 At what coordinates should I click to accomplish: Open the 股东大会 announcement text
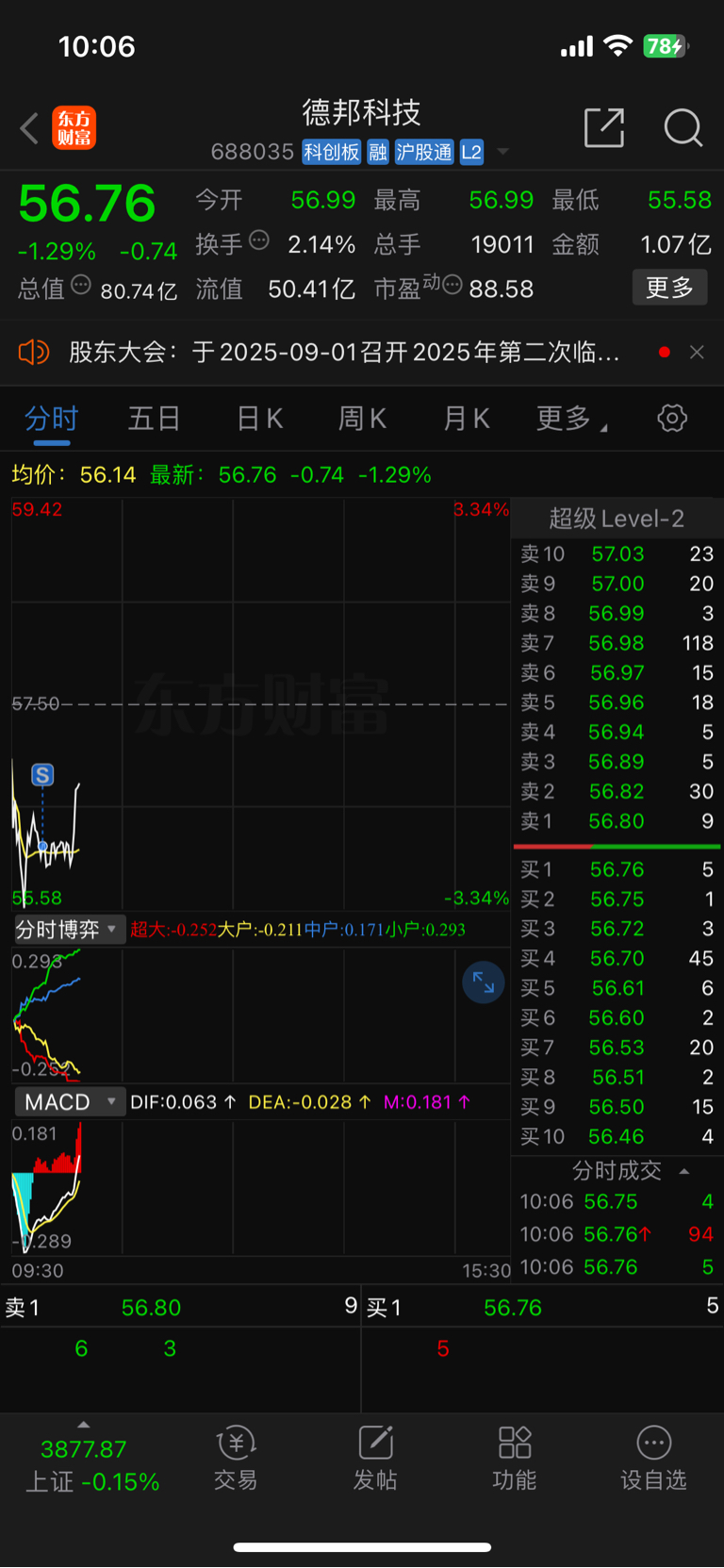344,353
